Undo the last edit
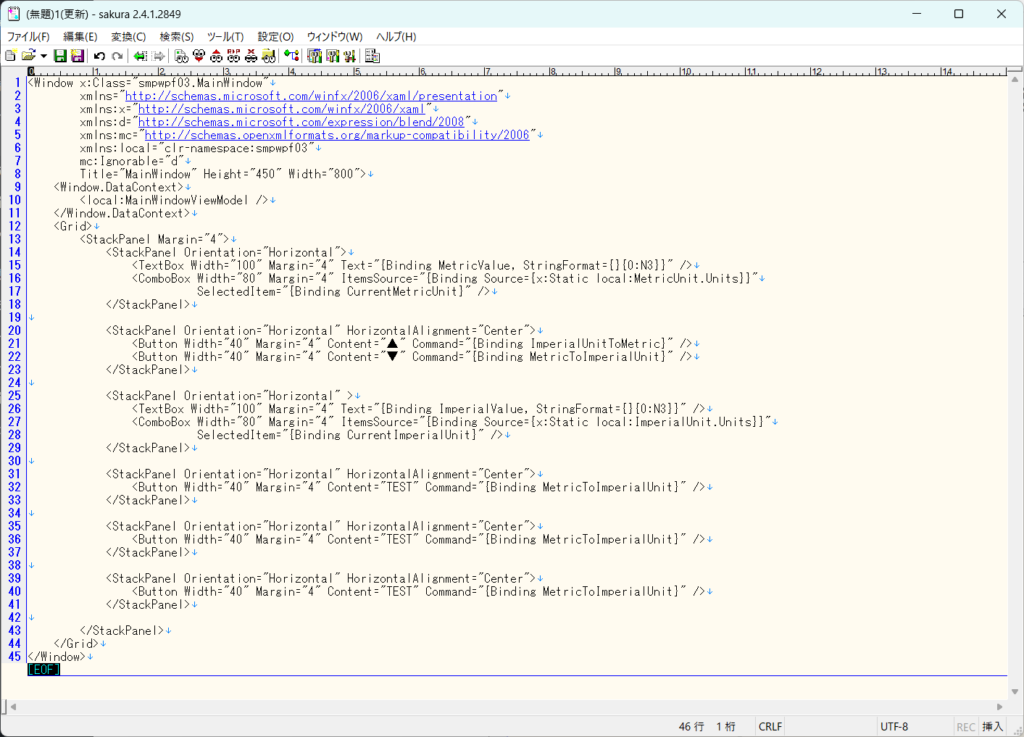The width and height of the screenshot is (1024, 737). (x=99, y=56)
